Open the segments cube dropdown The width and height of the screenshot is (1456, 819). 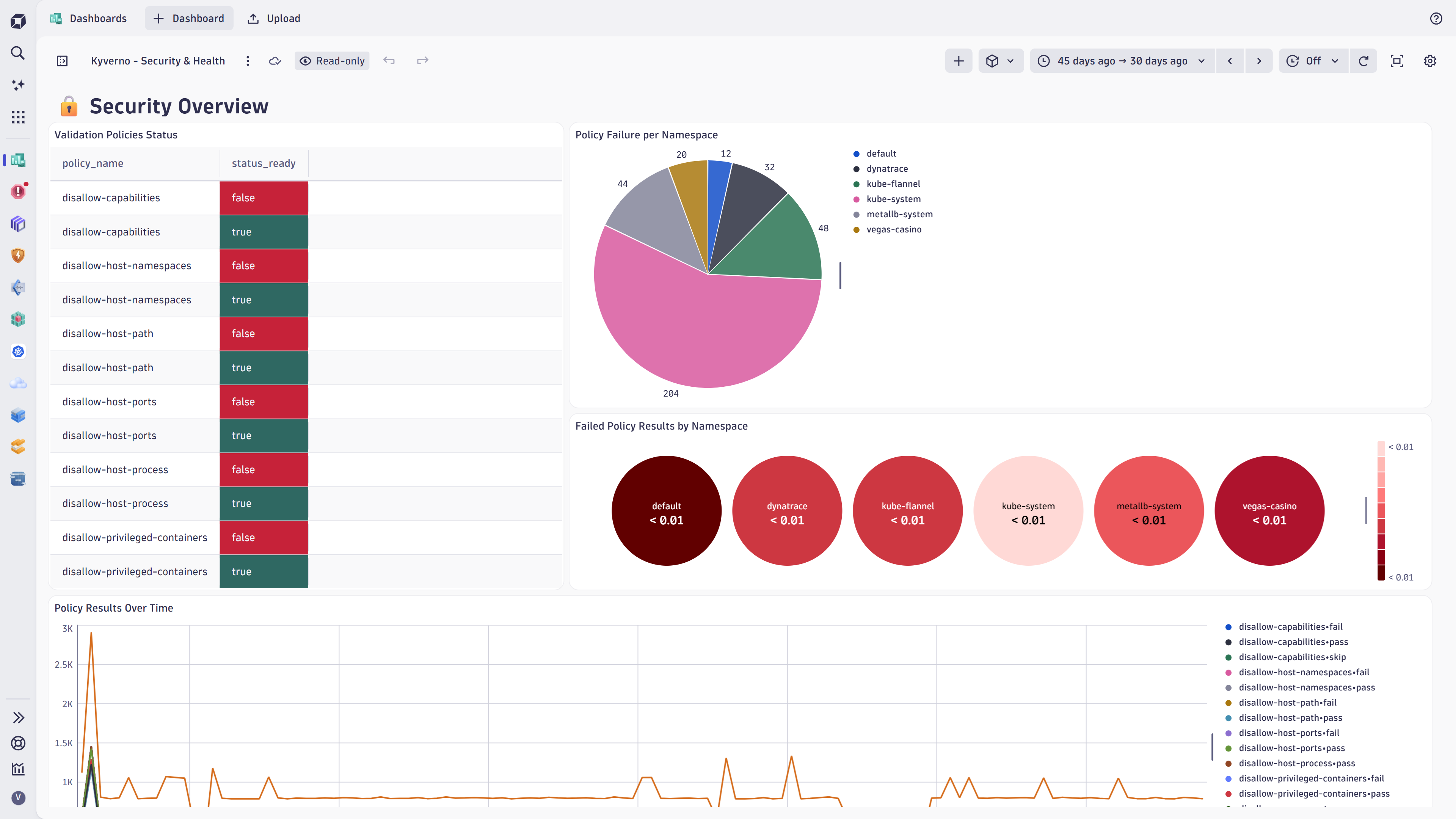click(x=1001, y=61)
